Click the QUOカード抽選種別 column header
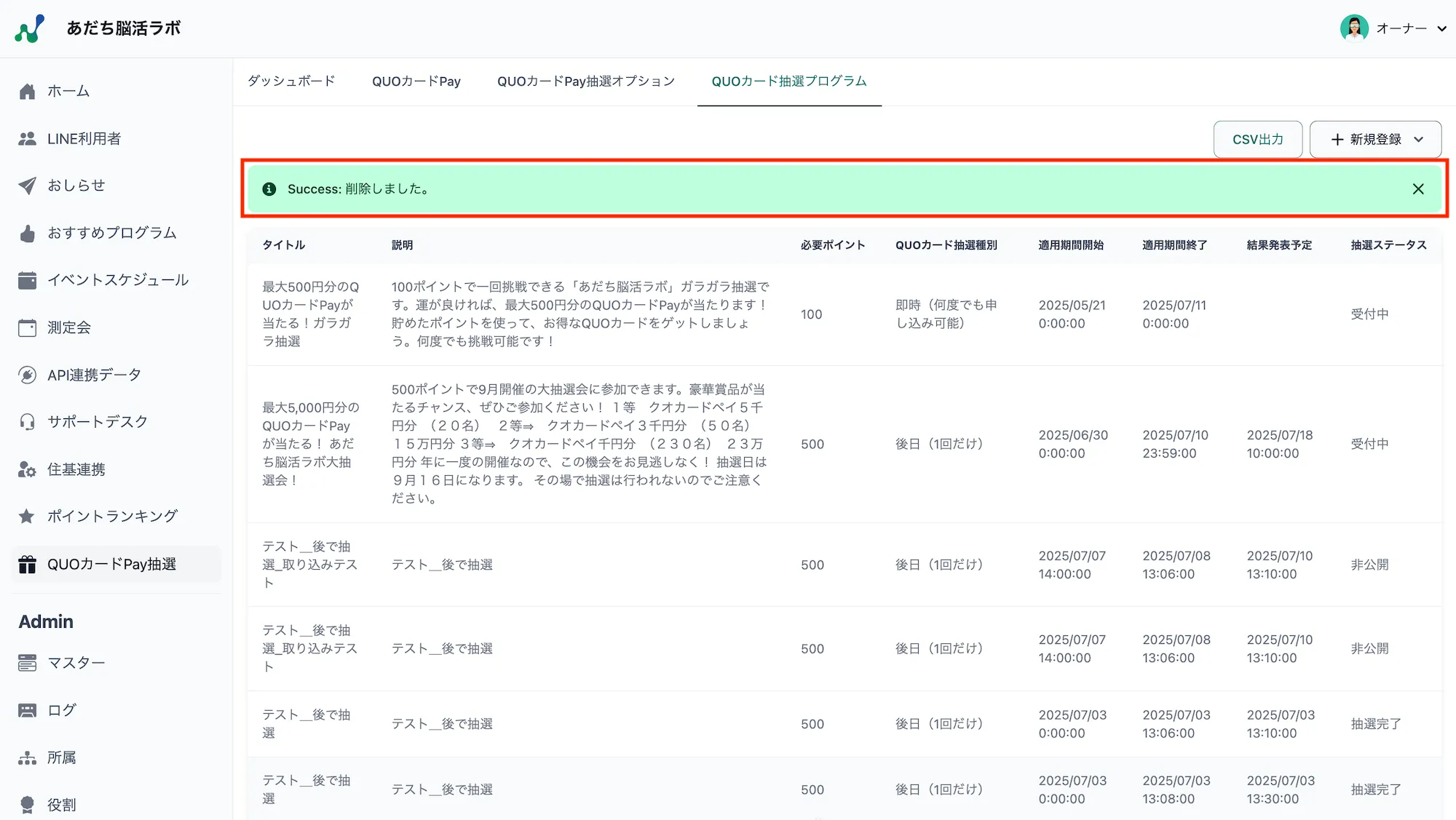The height and width of the screenshot is (820, 1456). point(946,245)
